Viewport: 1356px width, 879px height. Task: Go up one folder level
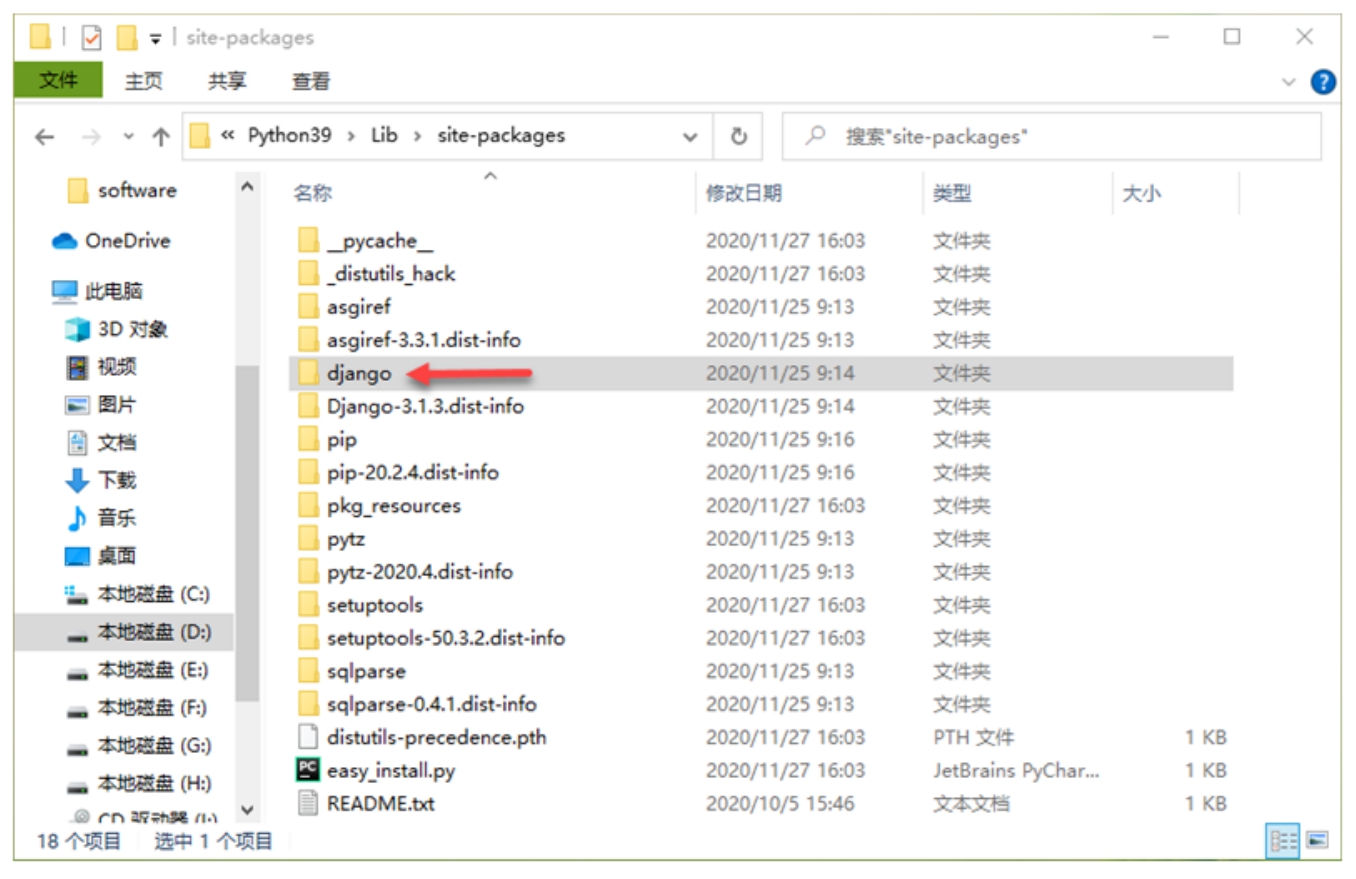tap(160, 137)
